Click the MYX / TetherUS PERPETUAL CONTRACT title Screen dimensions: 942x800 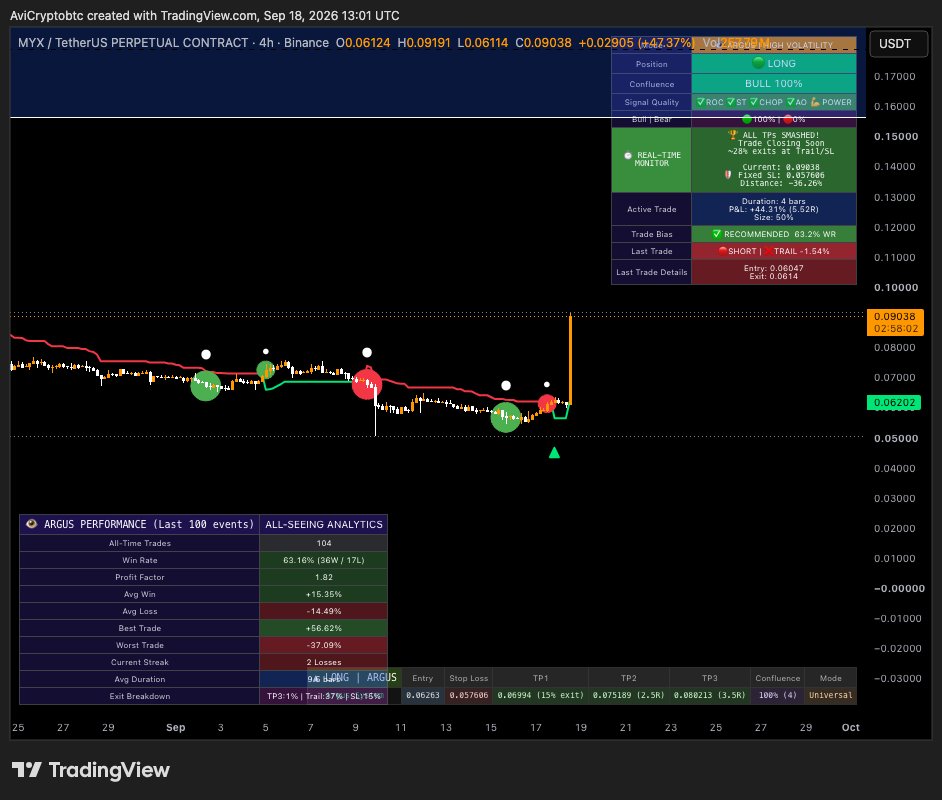click(133, 43)
